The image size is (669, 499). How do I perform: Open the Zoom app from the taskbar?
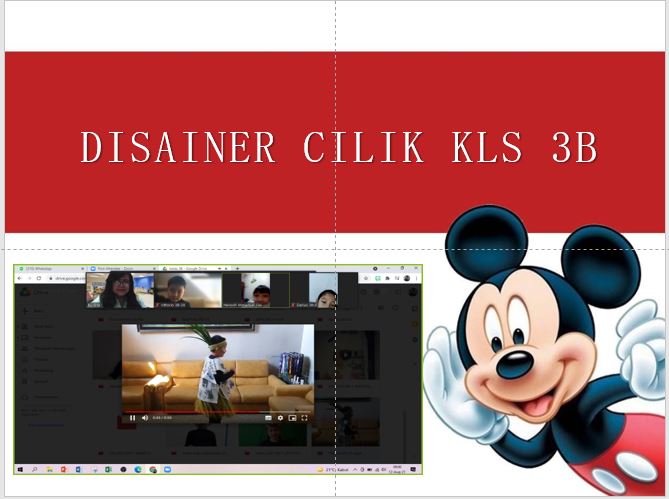tap(168, 470)
